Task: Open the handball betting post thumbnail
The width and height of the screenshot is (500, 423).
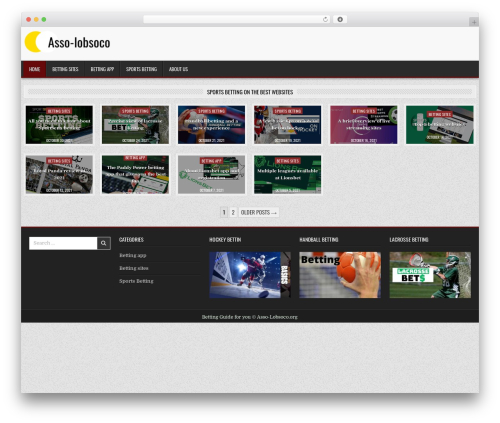Action: click(211, 125)
